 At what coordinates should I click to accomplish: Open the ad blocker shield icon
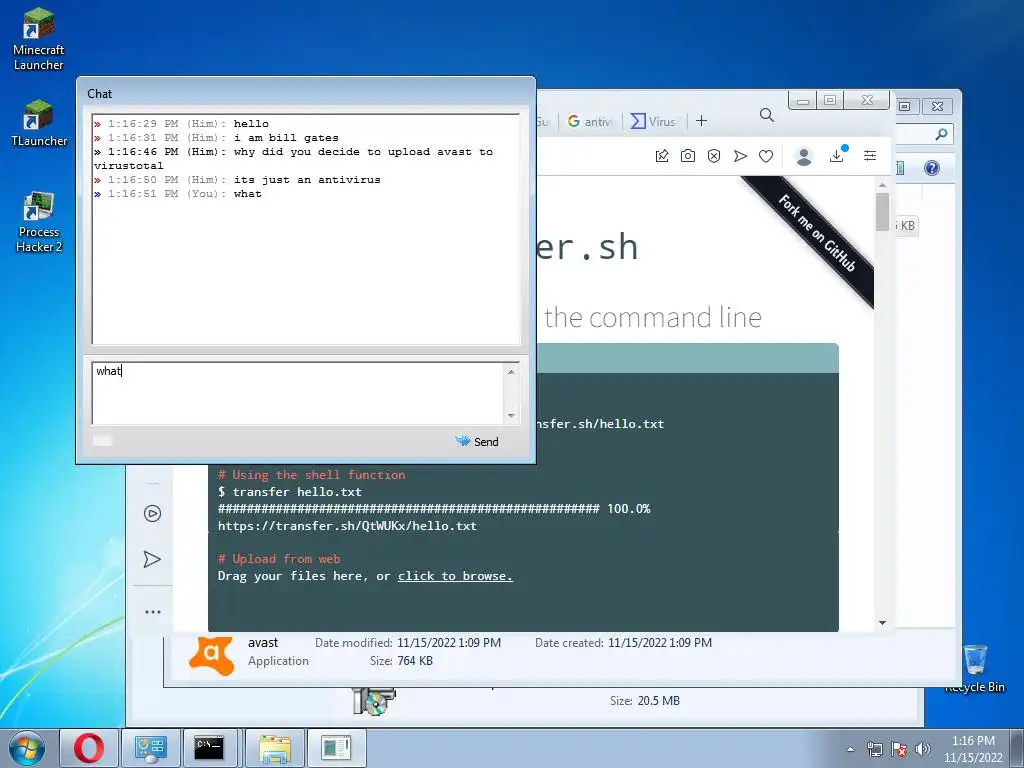click(x=714, y=156)
